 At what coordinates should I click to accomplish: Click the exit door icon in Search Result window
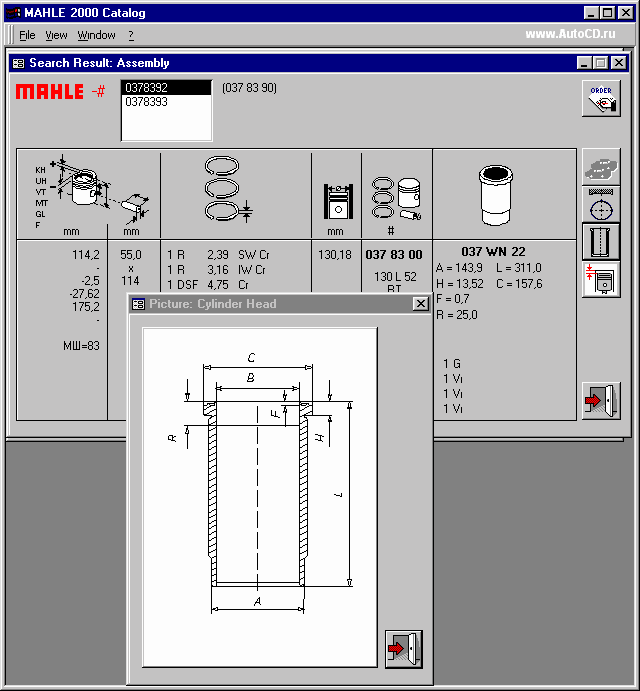601,401
